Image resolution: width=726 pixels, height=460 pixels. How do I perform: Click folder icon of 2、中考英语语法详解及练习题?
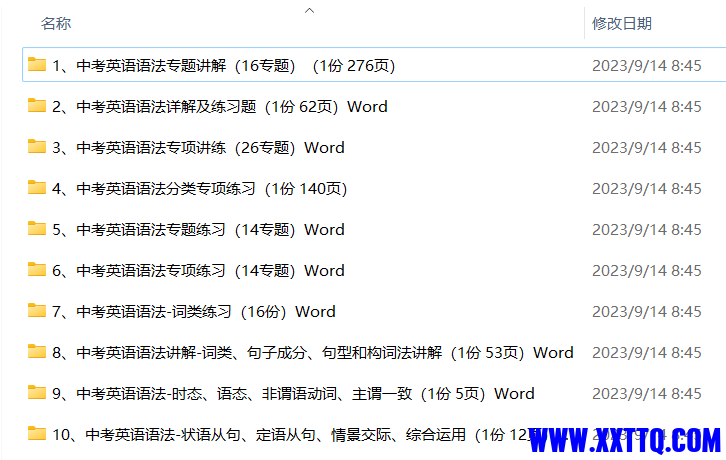point(37,106)
